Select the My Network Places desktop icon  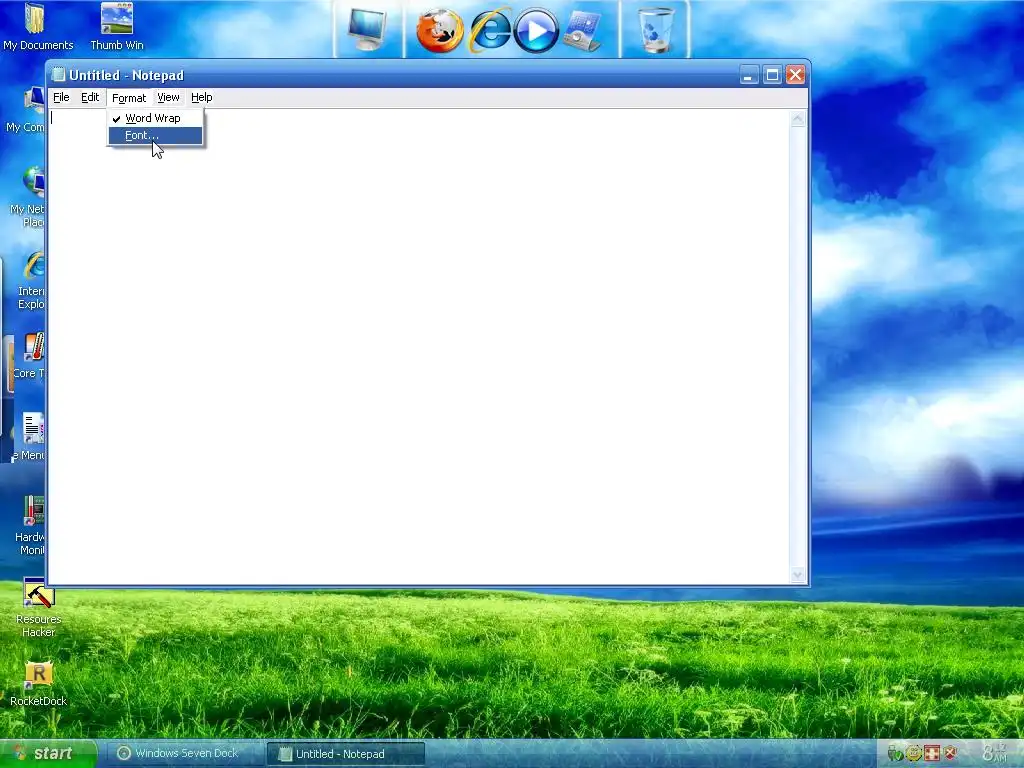29,197
